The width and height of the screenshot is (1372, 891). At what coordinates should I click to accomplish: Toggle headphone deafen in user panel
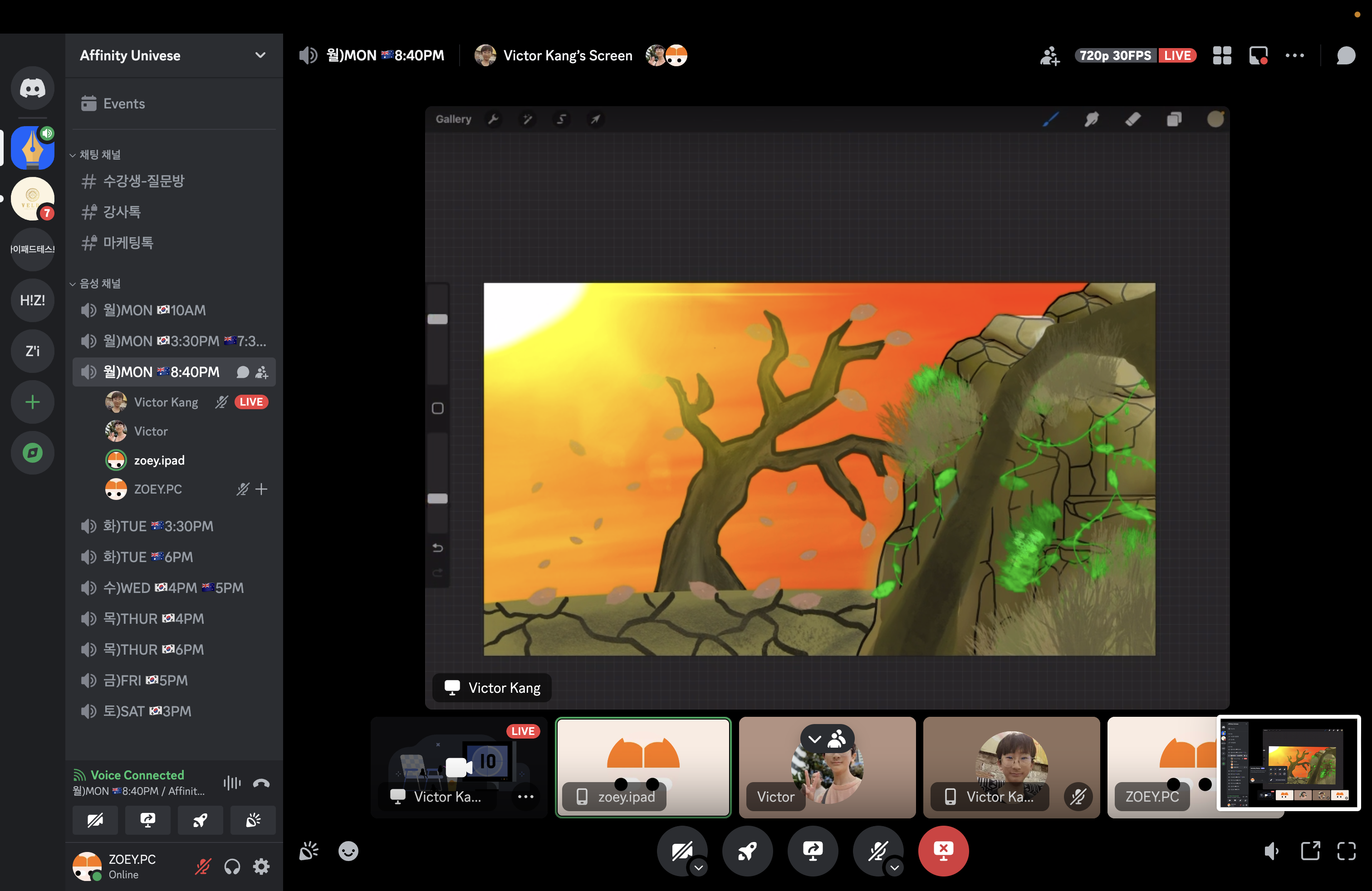232,866
